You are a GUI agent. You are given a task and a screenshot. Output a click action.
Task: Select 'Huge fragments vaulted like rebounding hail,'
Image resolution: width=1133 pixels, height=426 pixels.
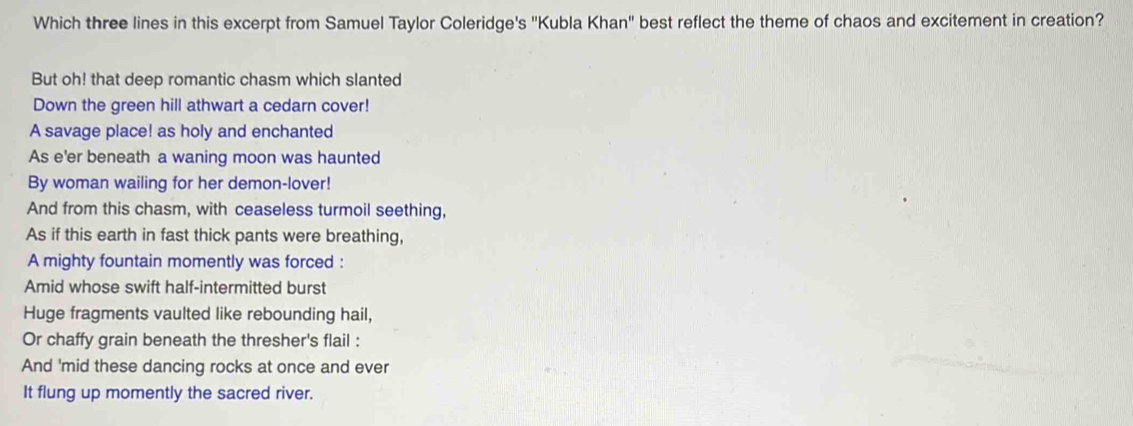(x=199, y=314)
